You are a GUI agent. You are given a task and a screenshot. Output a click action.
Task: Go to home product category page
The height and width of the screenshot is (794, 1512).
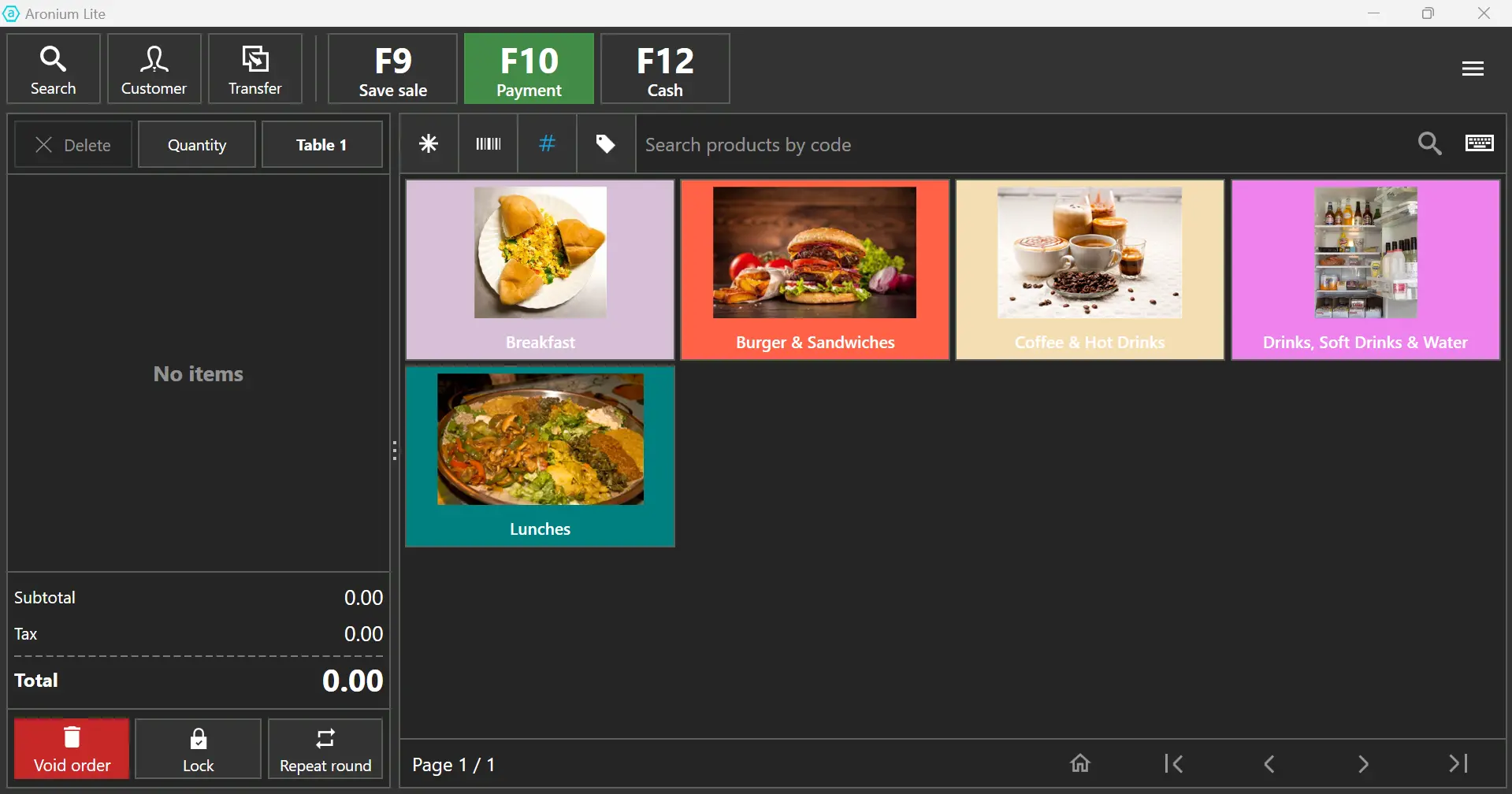(1079, 763)
